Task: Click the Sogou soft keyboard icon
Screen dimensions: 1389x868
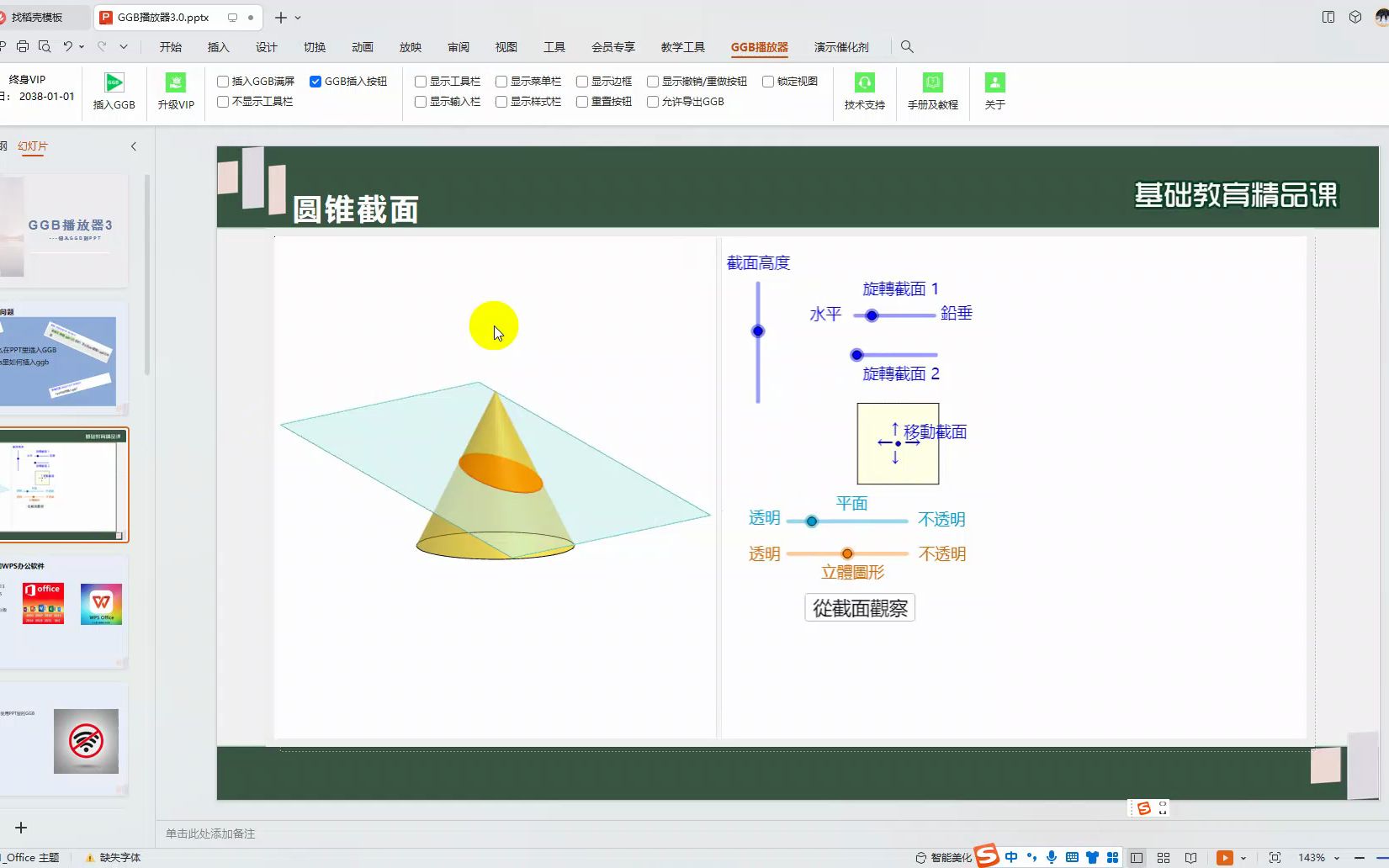Action: coord(1072,857)
